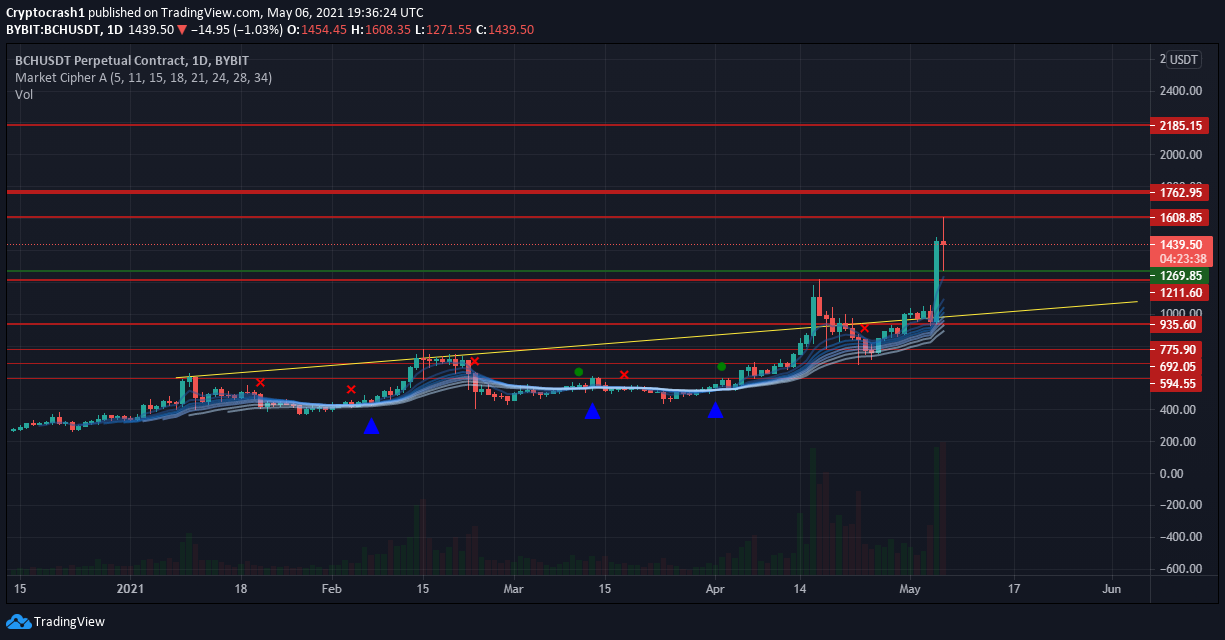Viewport: 1225px width, 640px height.
Task: Select the blue triangle signal near Feb
Action: [372, 425]
